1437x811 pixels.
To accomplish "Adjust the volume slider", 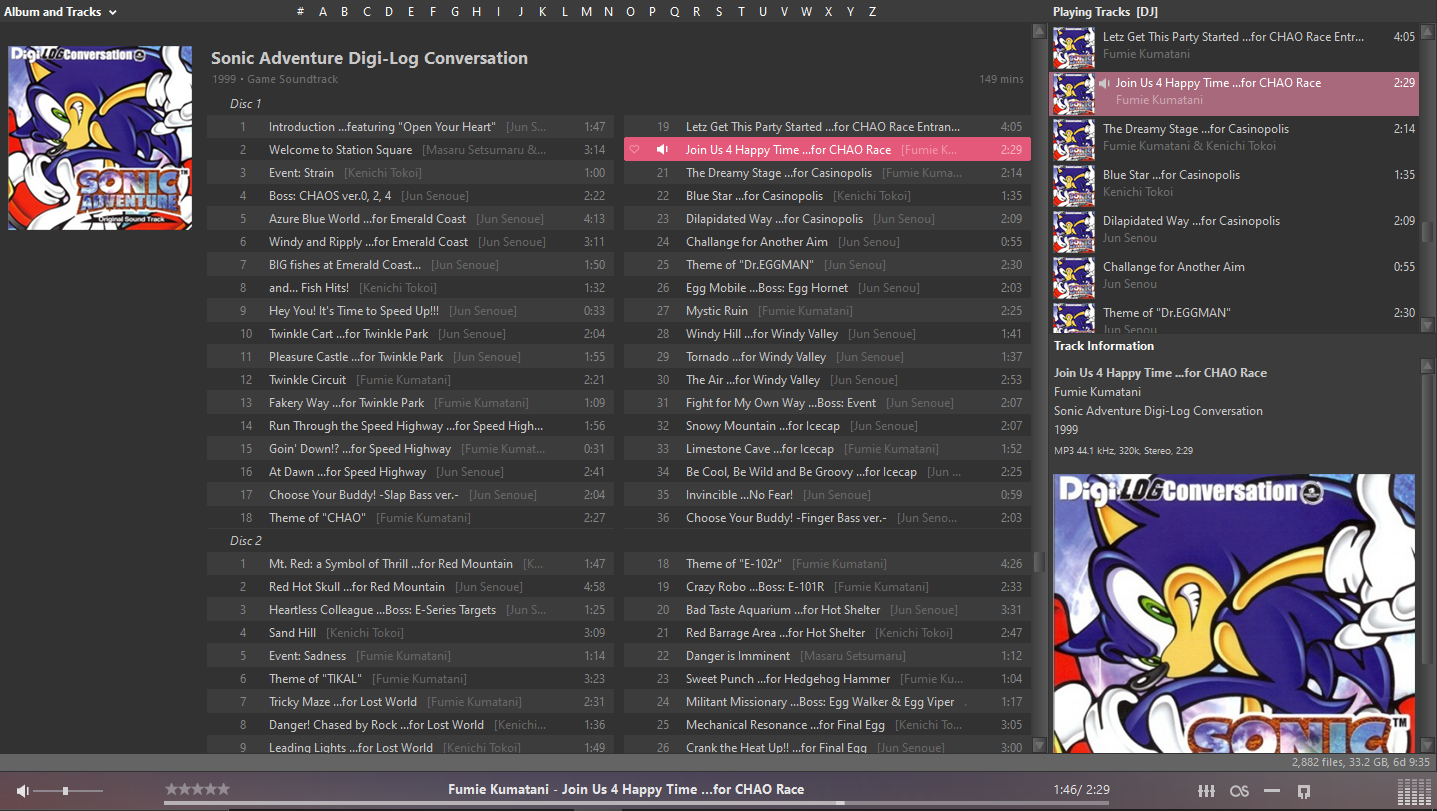I will [x=68, y=791].
